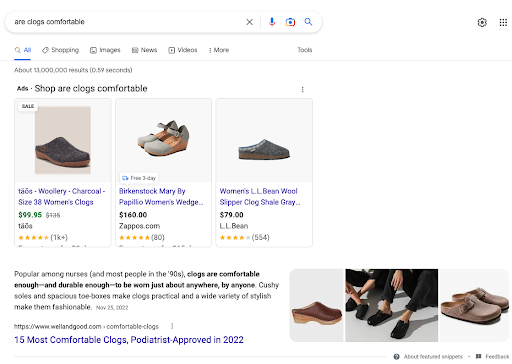Click the L.L.Bean gray slipper product image
Image resolution: width=512 pixels, height=364 pixels.
click(x=264, y=149)
